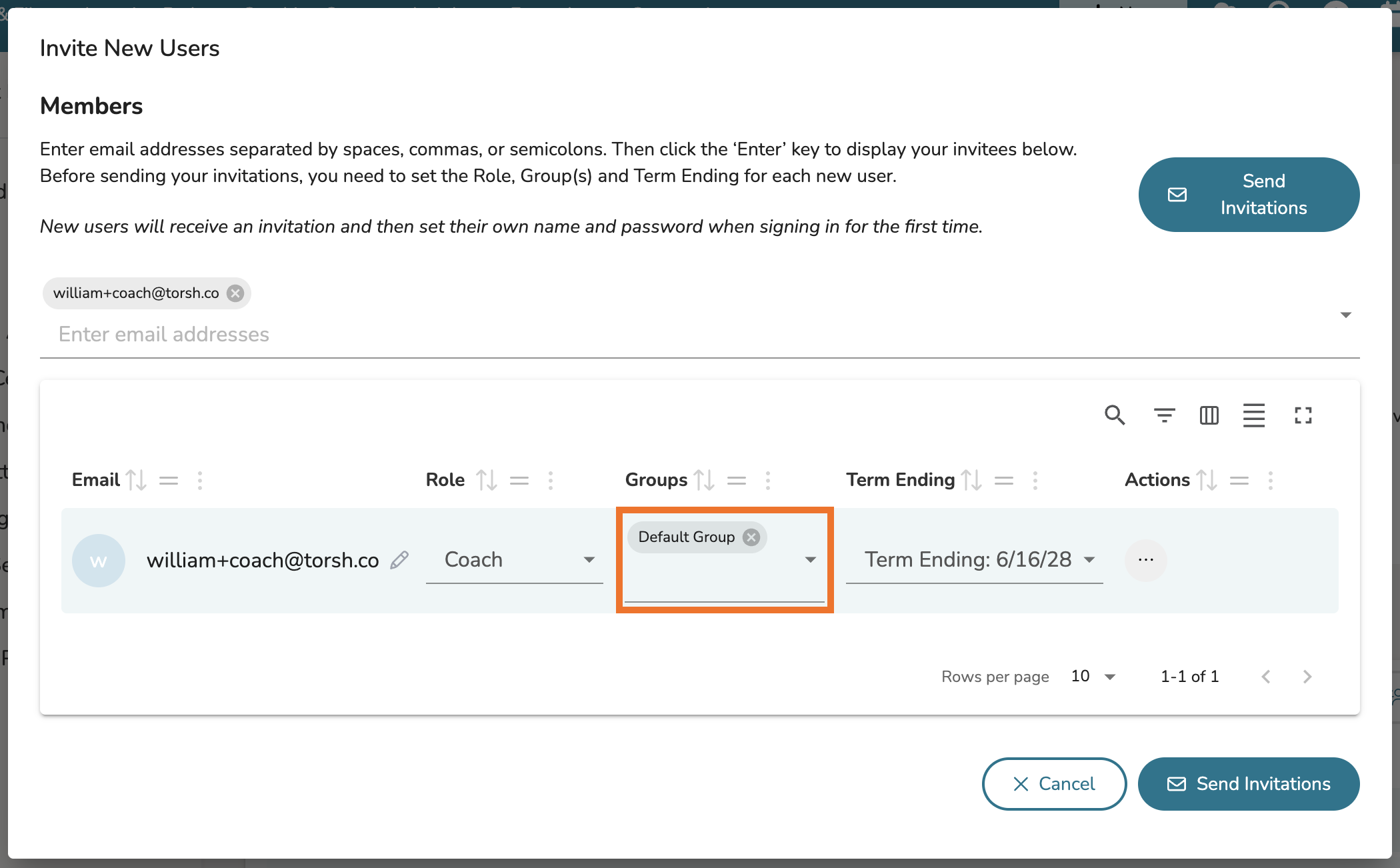Remove william+coach@torsh.co email chip
The width and height of the screenshot is (1400, 868).
coord(235,293)
